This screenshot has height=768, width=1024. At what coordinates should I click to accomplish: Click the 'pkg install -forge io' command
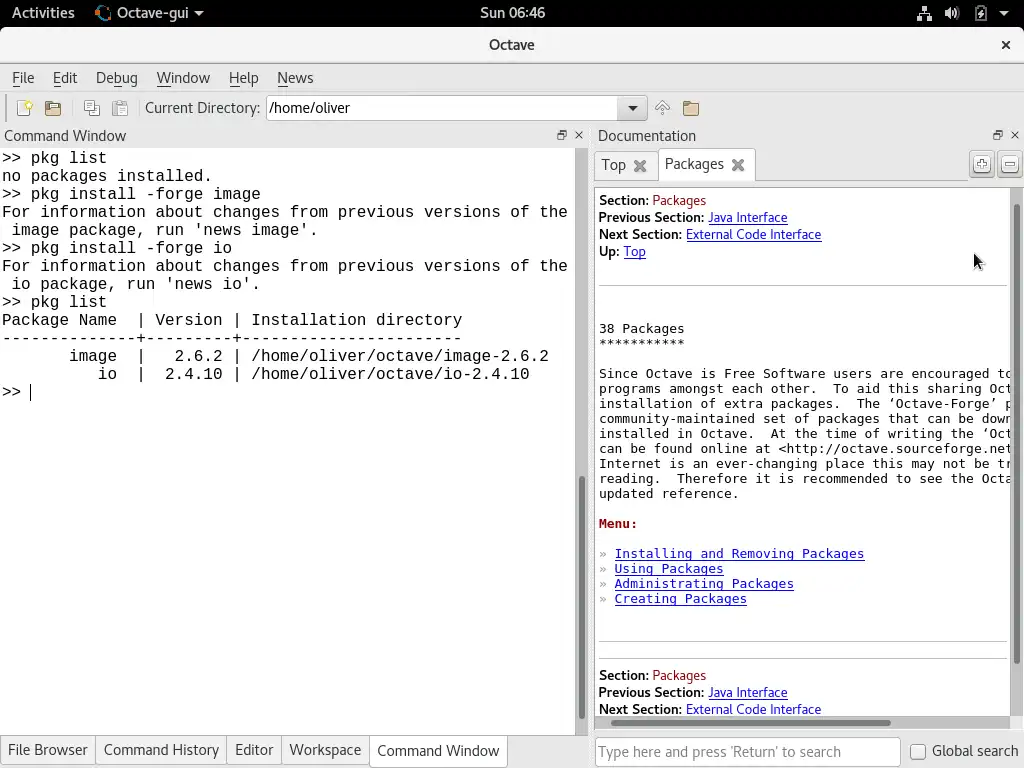(x=131, y=248)
